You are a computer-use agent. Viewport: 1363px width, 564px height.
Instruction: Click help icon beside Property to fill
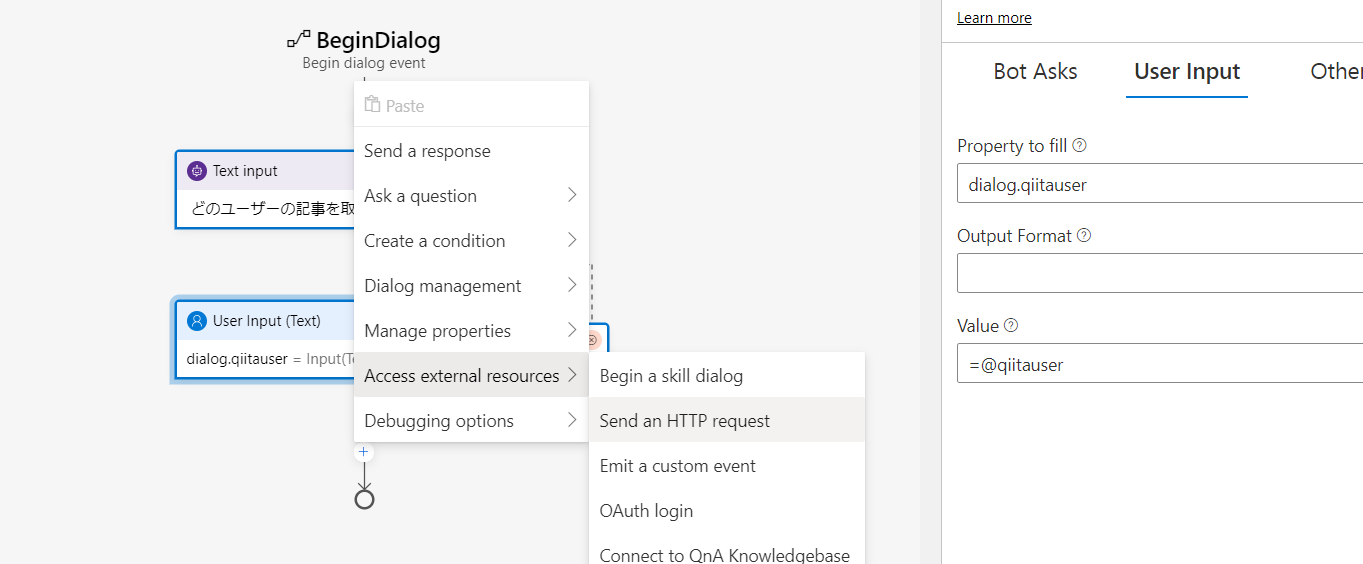point(1079,146)
